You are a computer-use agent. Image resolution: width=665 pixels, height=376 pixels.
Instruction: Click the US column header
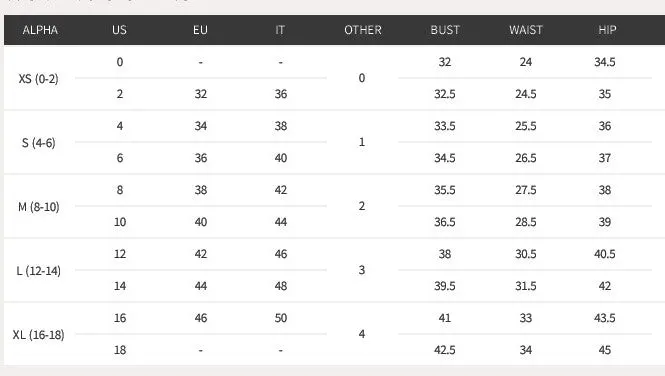point(120,30)
